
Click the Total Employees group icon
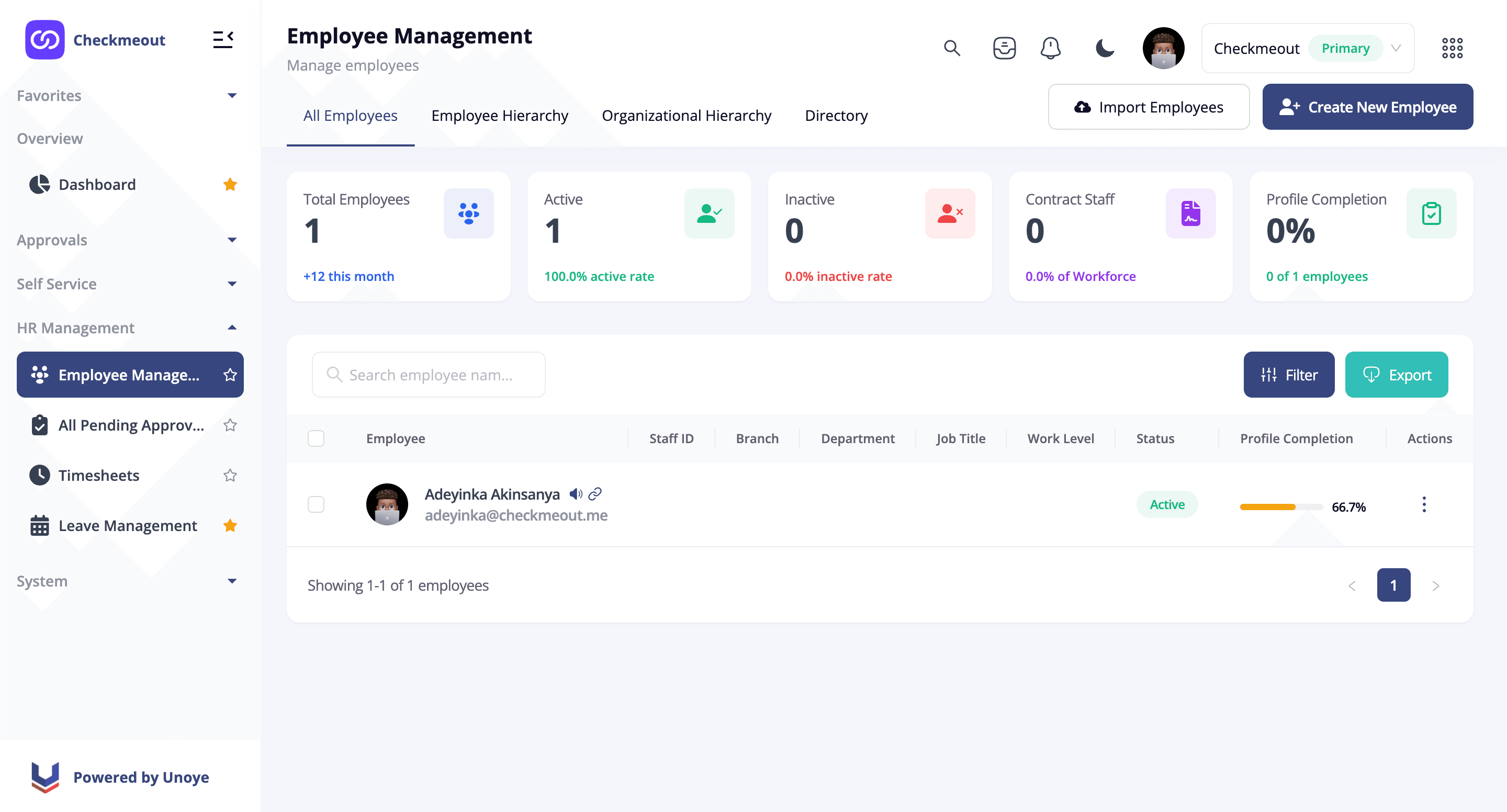pyautogui.click(x=469, y=213)
